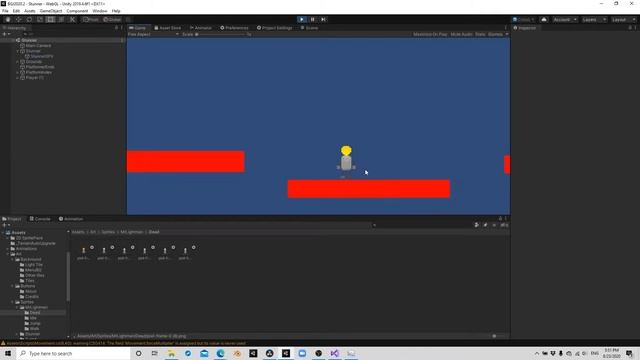Open the Free Aspect dropdown

(153, 34)
